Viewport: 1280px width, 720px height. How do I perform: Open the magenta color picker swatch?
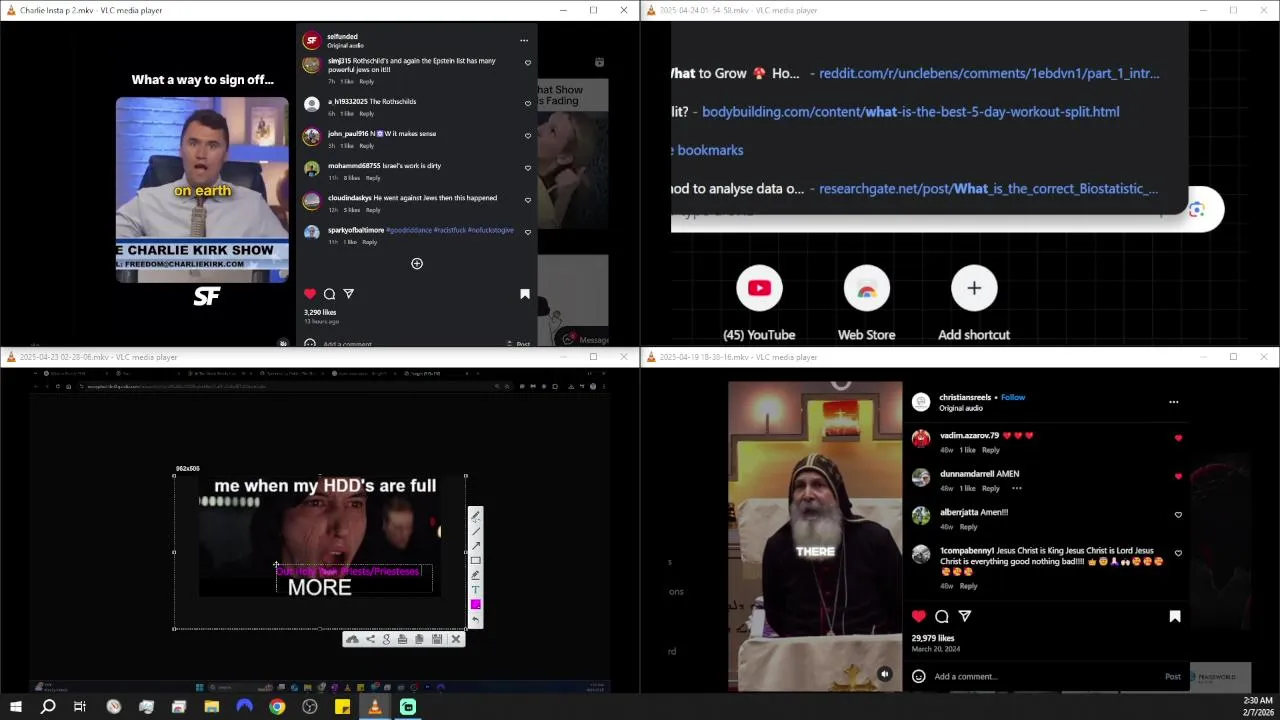tap(475, 604)
